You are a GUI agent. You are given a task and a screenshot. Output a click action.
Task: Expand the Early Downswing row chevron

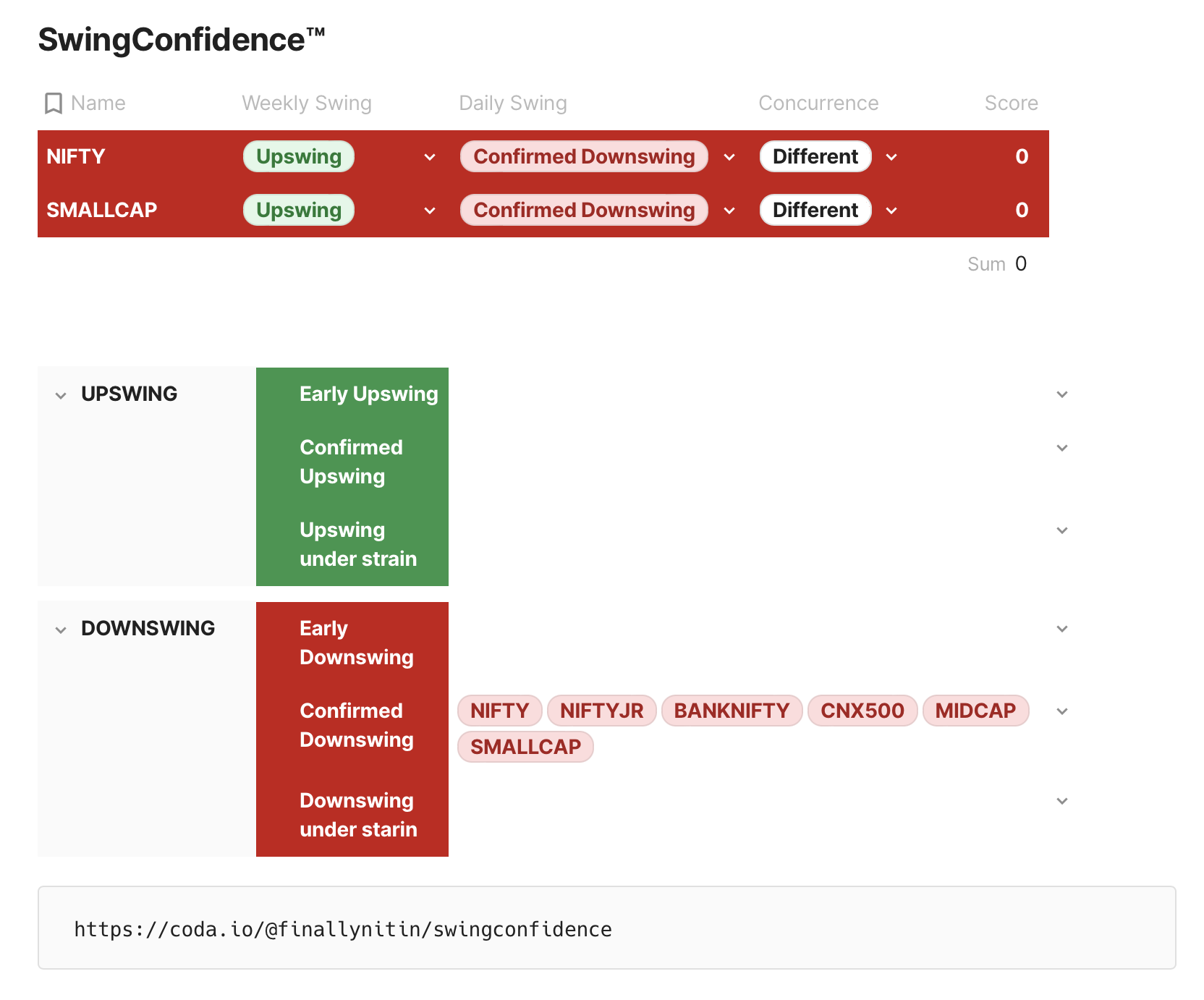coord(1061,629)
